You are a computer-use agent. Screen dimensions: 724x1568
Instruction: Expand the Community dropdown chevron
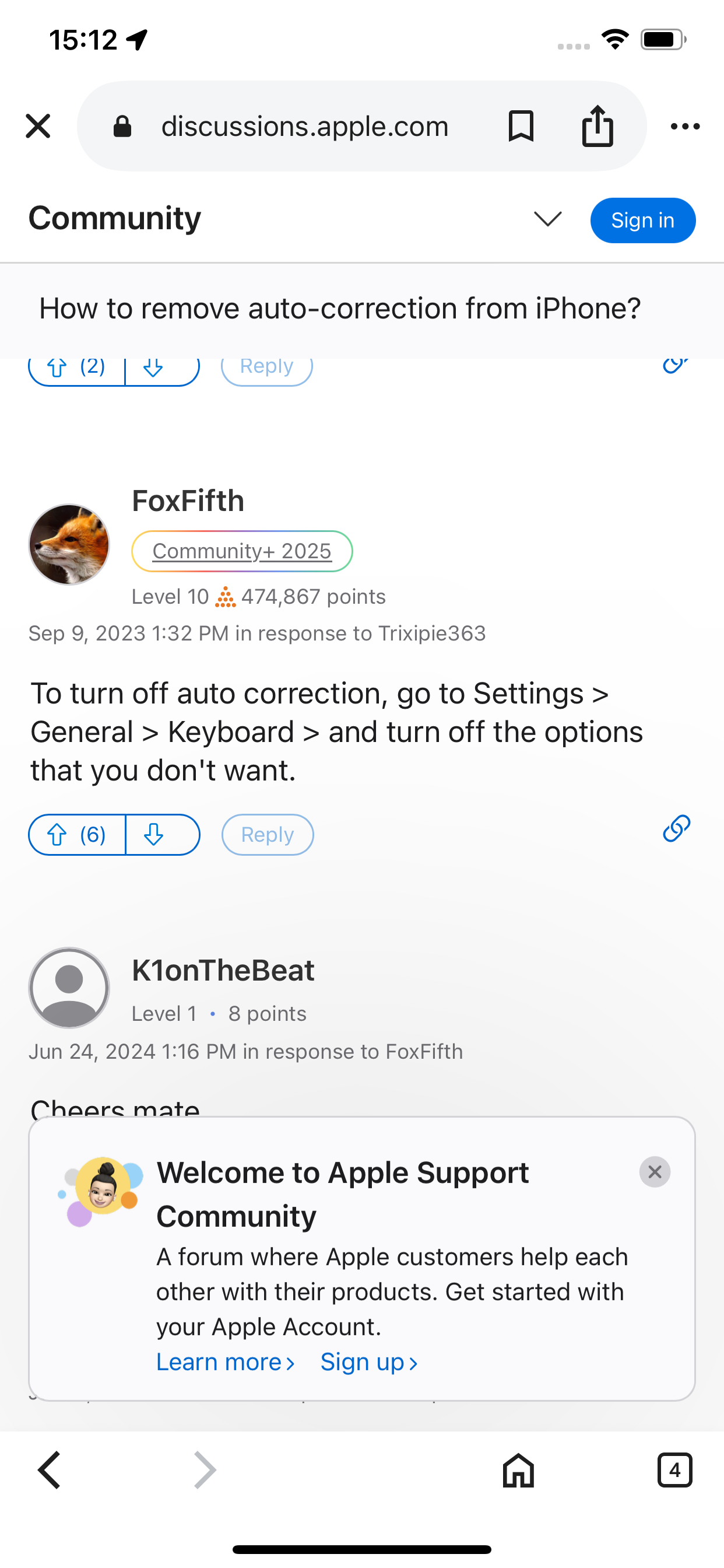[x=547, y=219]
